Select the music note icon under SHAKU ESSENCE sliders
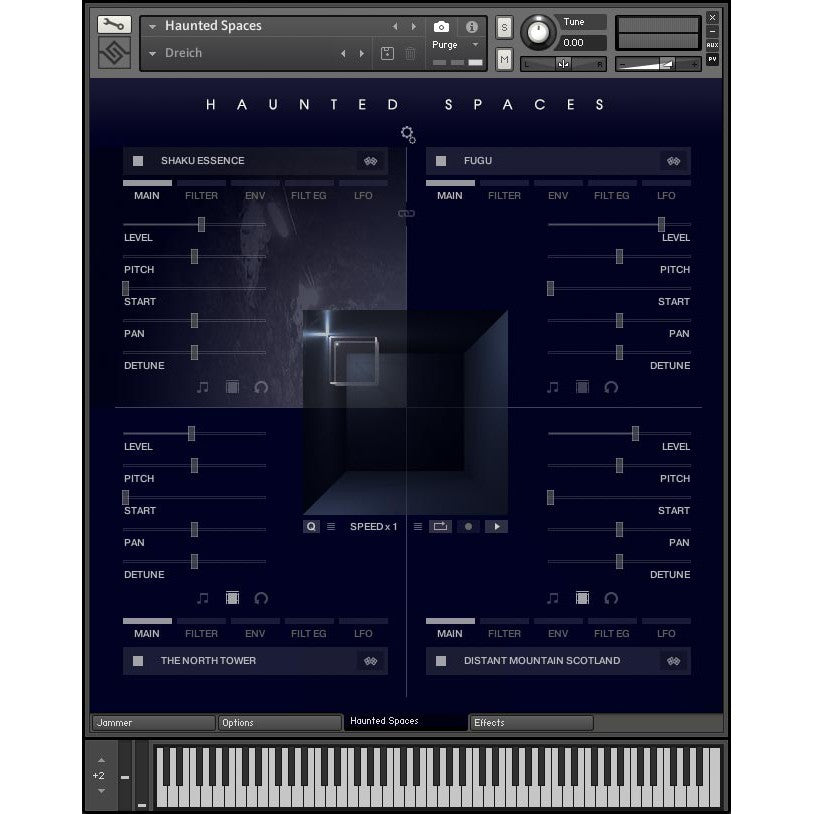This screenshot has height=814, width=814. click(203, 386)
